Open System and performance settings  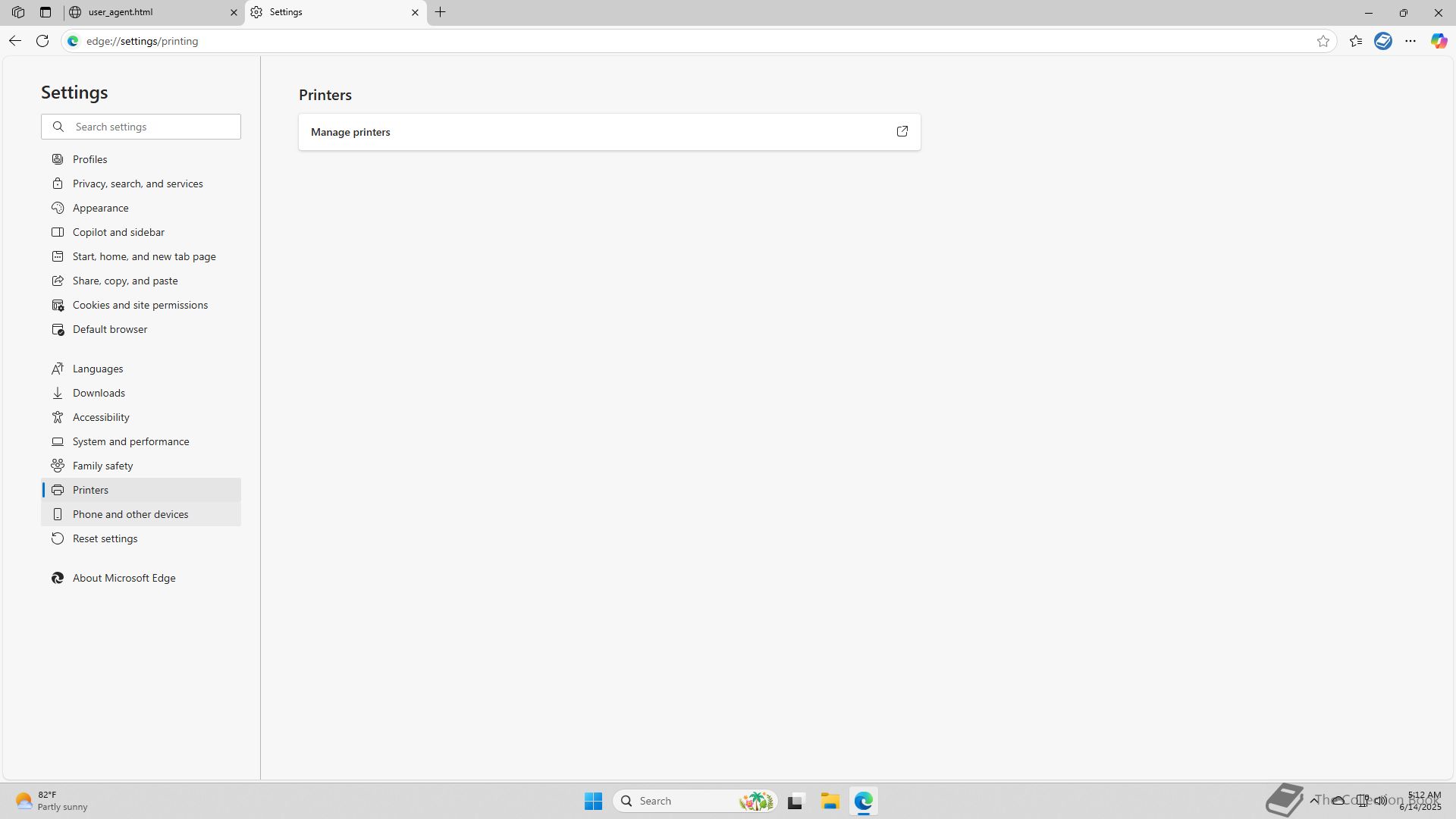coord(130,441)
